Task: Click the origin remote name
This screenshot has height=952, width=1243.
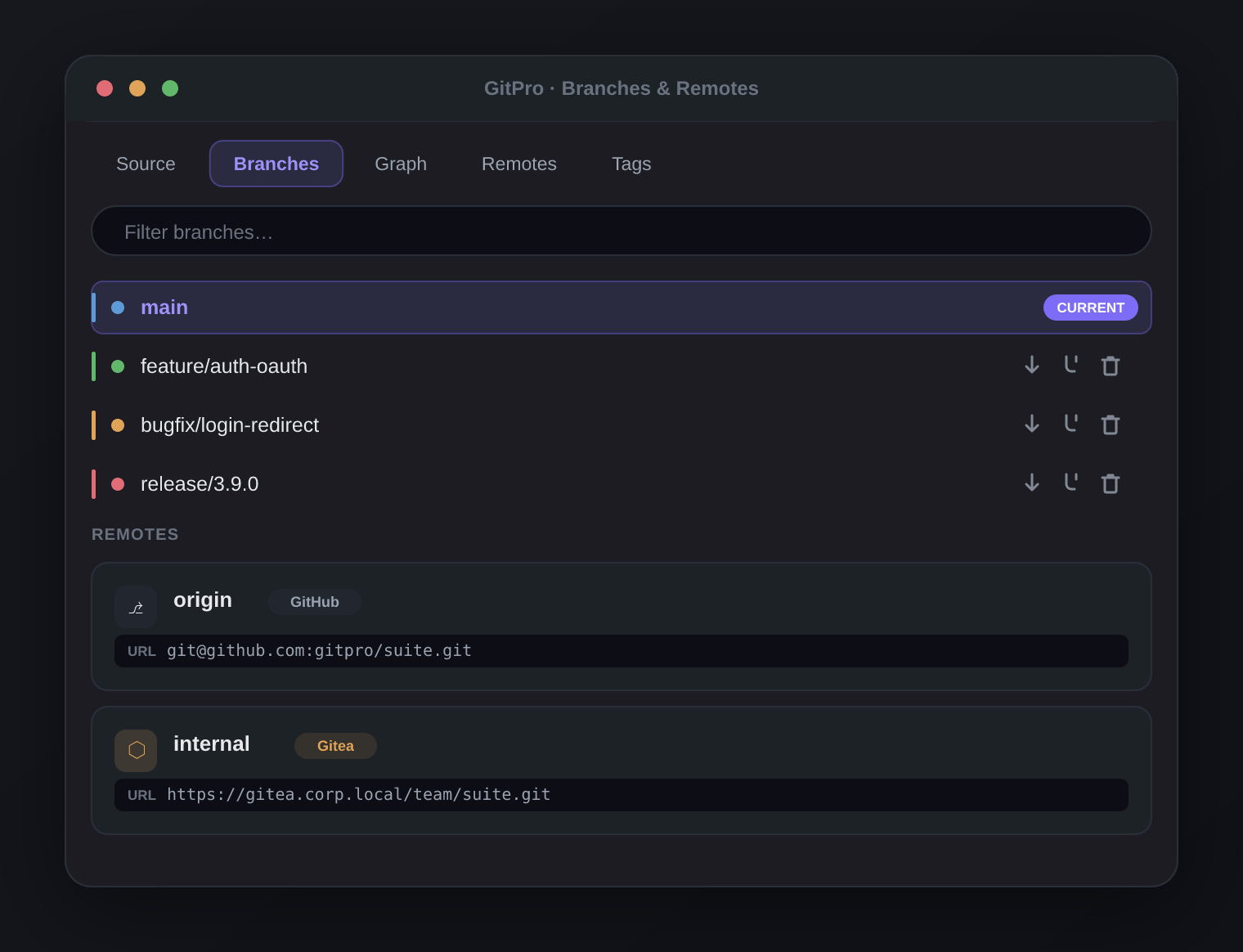Action: 203,600
